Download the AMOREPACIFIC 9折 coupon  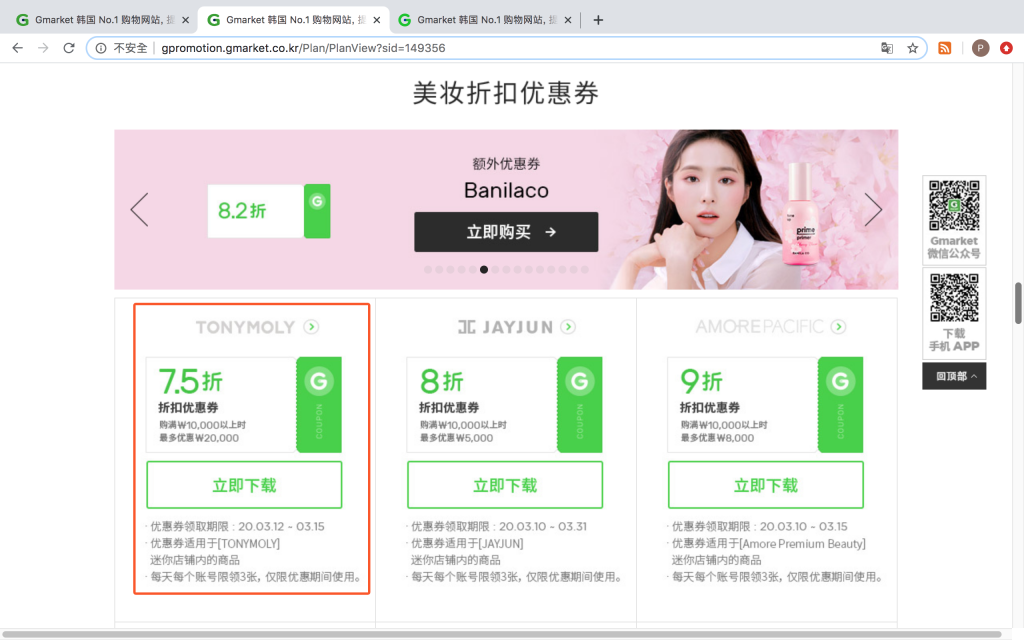tap(766, 485)
